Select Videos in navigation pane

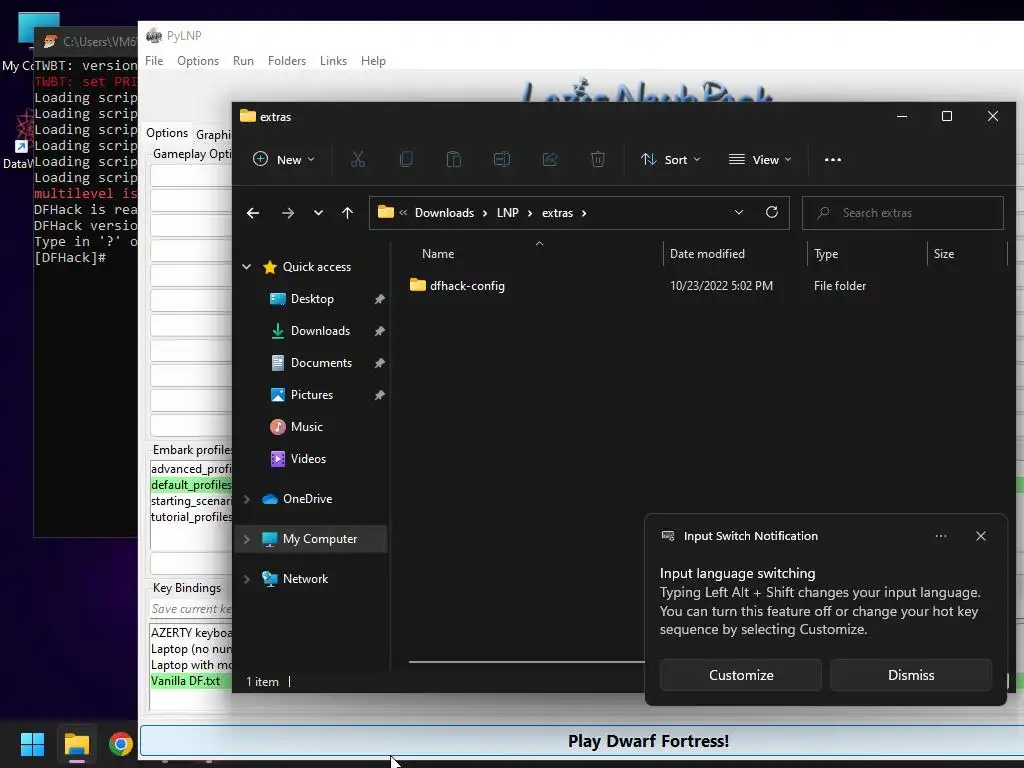coord(308,459)
